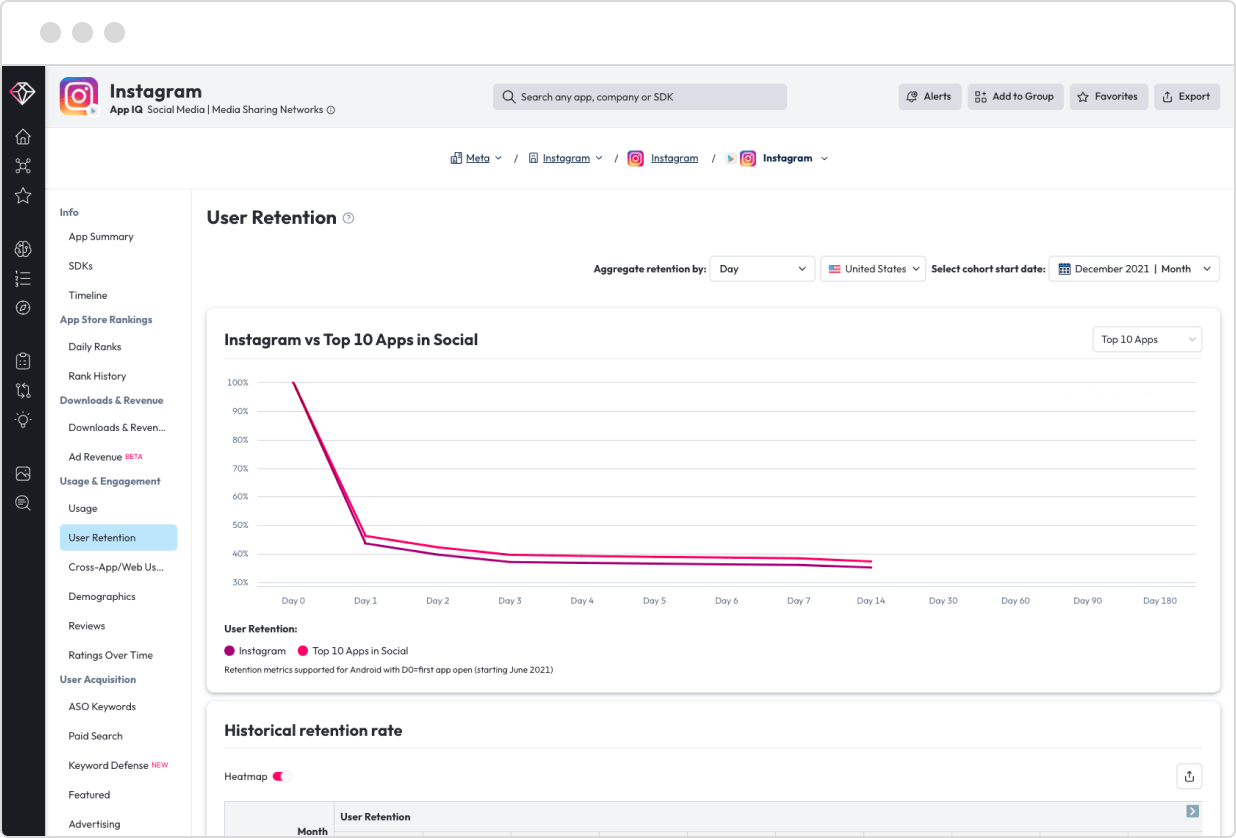Open Keyword Defense in the side menu
The image size is (1236, 838).
(x=118, y=766)
